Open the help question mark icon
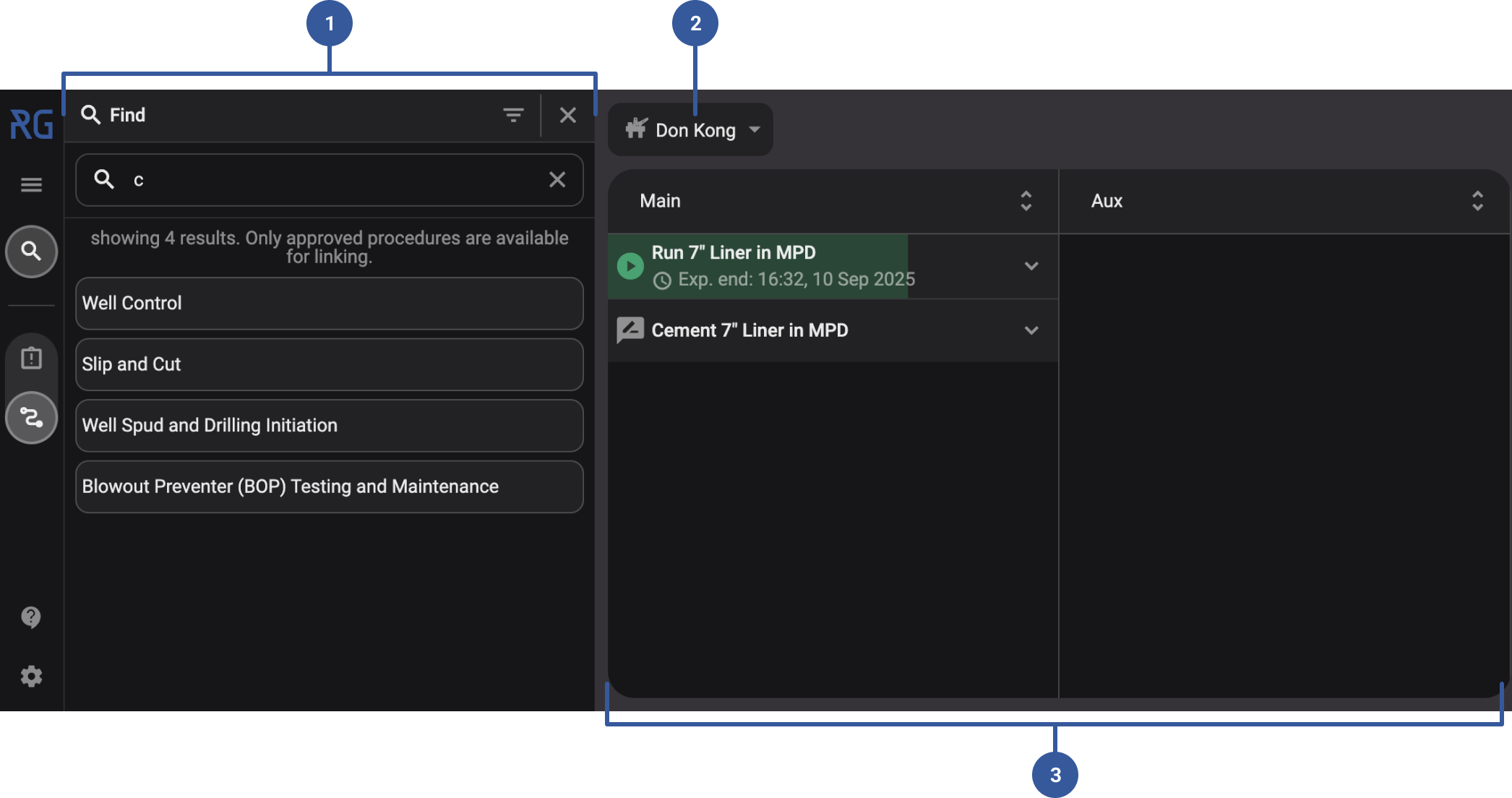 coord(31,617)
